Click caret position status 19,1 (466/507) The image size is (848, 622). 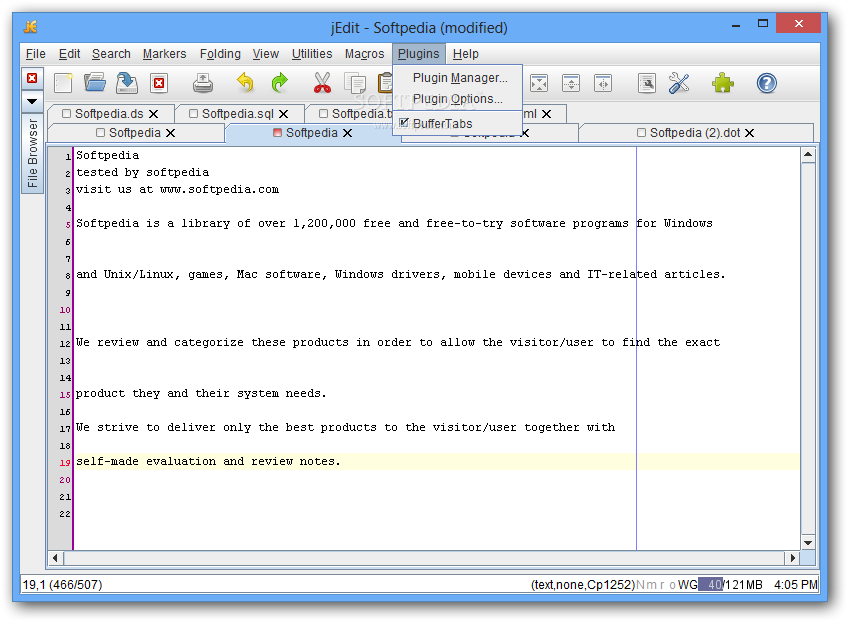tap(62, 584)
